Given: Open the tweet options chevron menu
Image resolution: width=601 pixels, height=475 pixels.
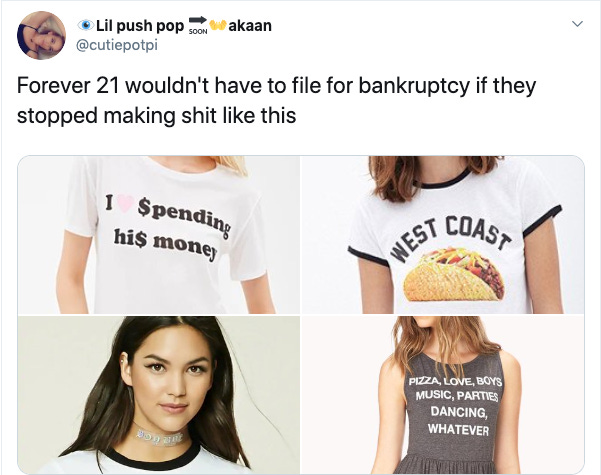Looking at the screenshot, I should (x=577, y=24).
